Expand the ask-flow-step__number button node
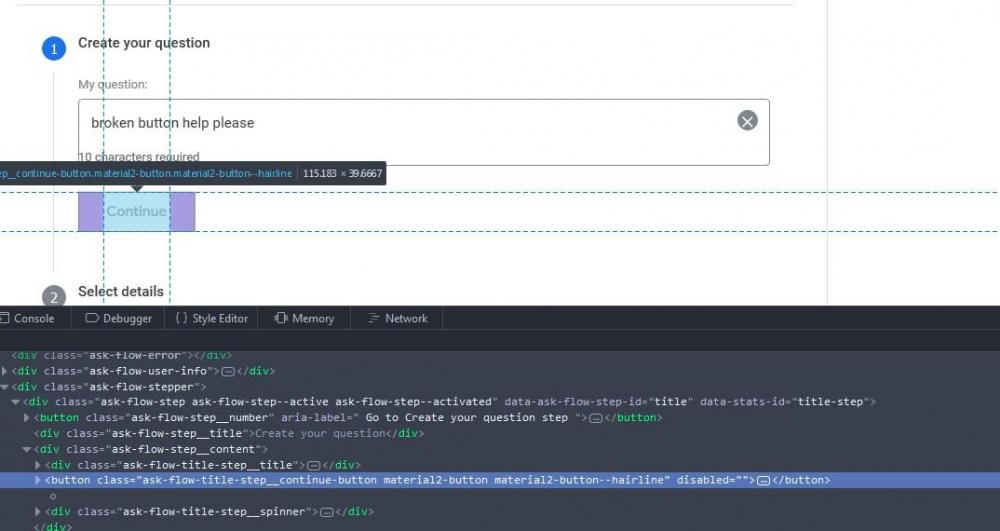 point(27,418)
